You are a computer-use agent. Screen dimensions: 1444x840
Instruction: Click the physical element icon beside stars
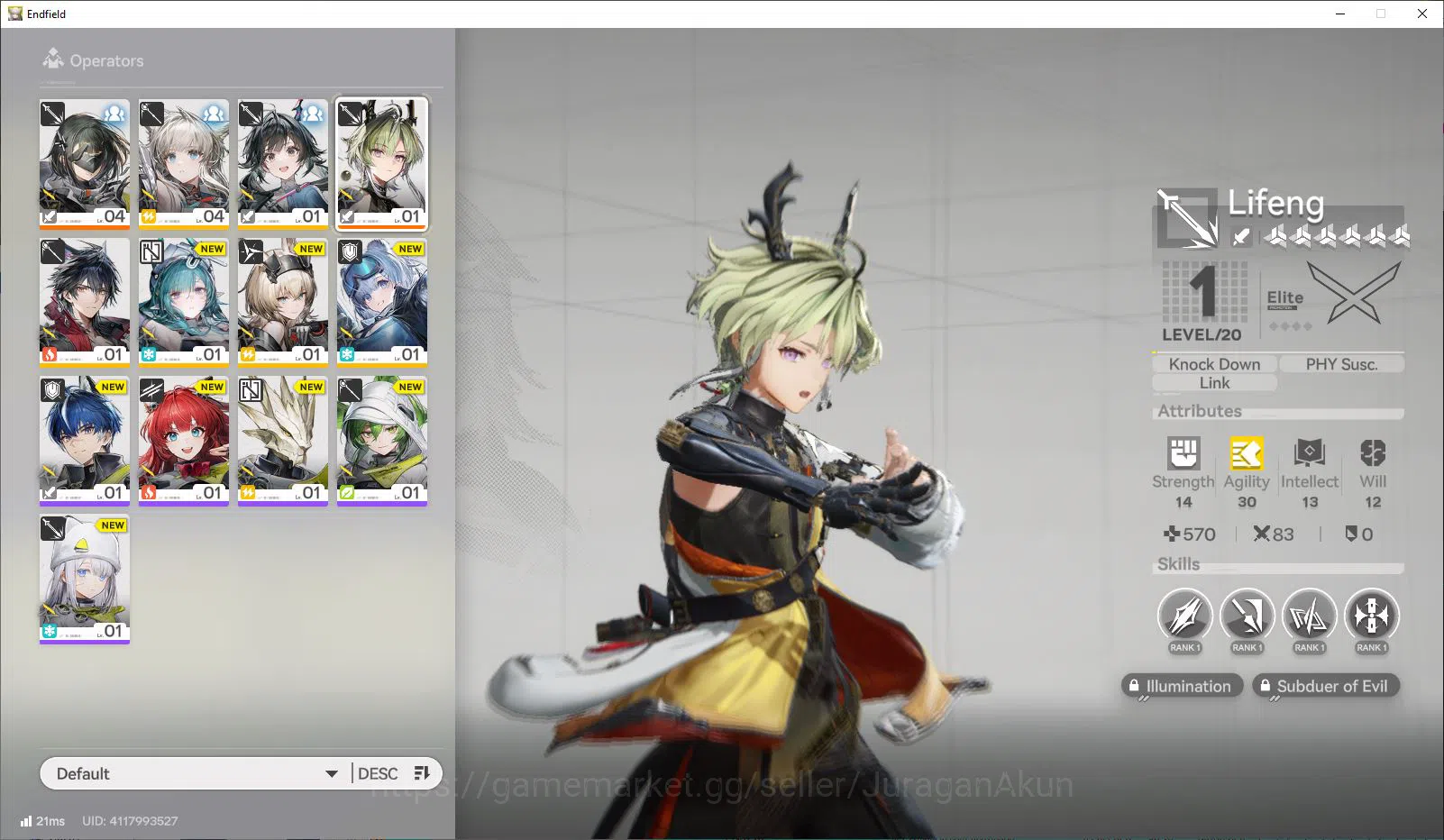pos(1241,236)
